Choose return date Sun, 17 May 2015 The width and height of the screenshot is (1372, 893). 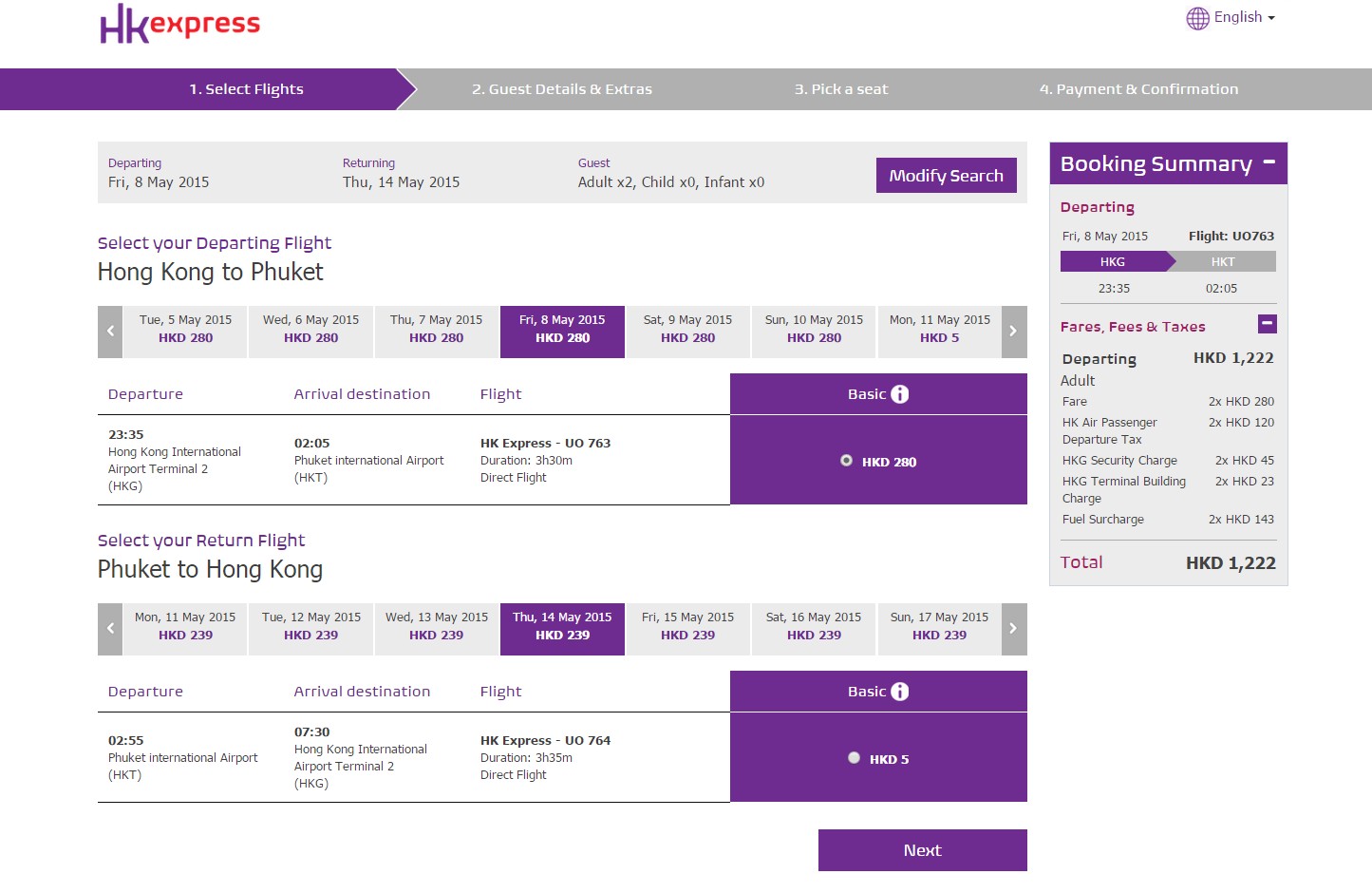[939, 629]
